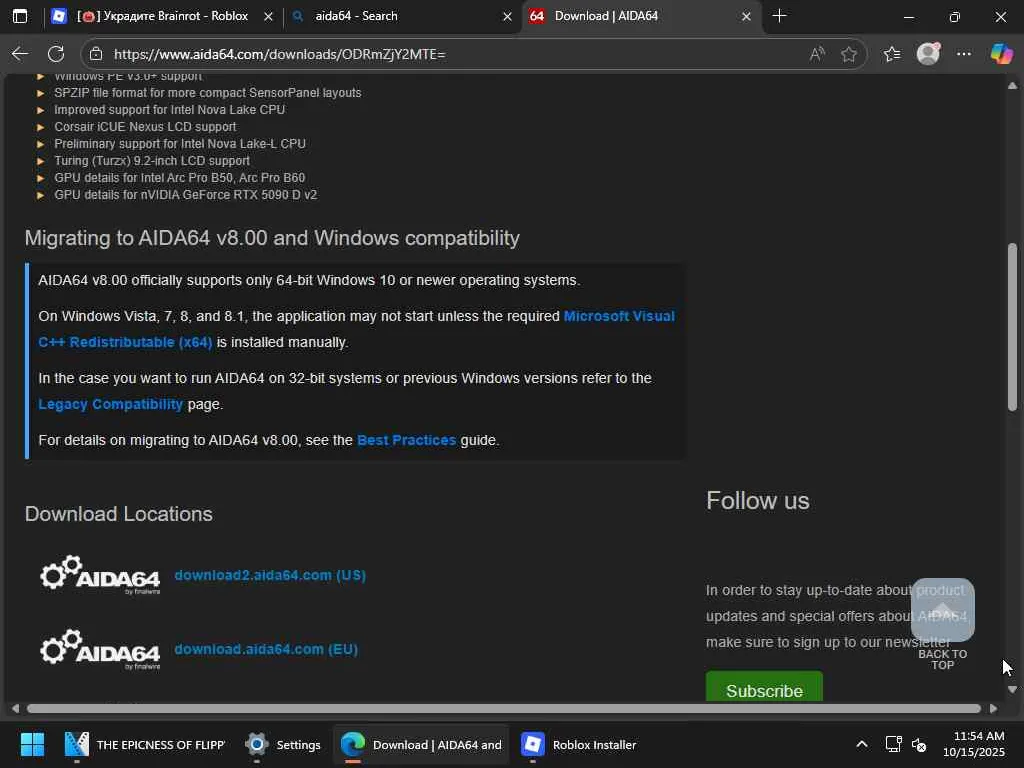Click 'SPZIP file format' list item
This screenshot has height=768, width=1024.
(x=208, y=93)
